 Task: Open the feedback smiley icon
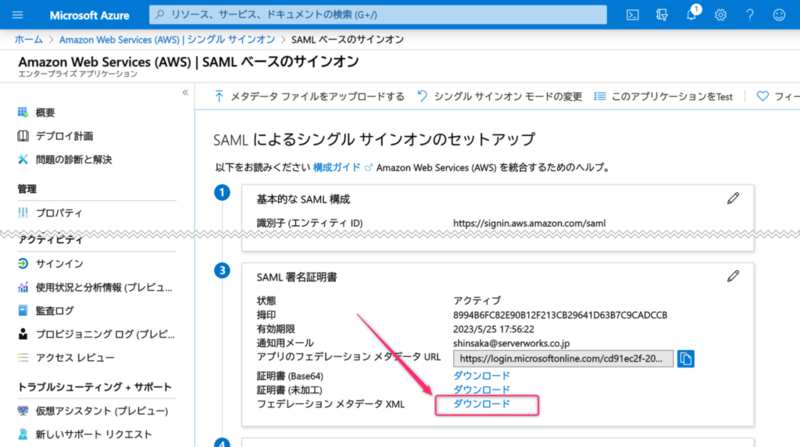[779, 15]
